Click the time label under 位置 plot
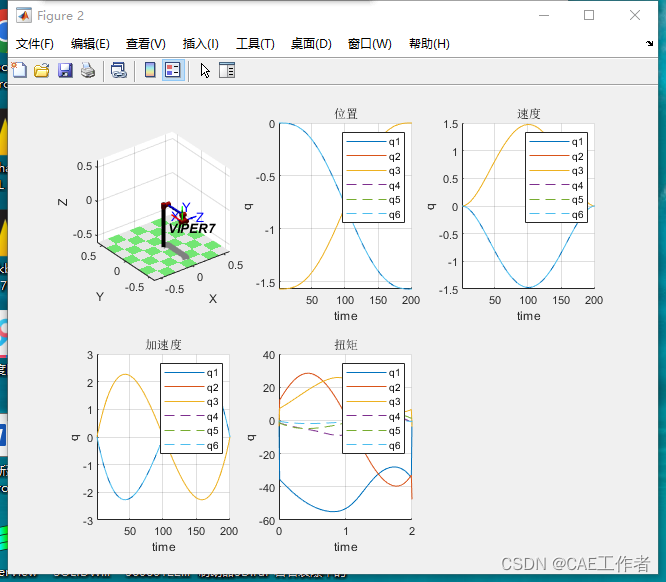This screenshot has width=666, height=582. pos(345,316)
